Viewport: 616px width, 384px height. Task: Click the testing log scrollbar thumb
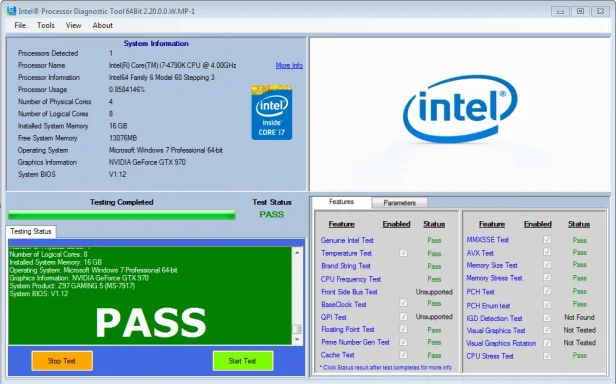tap(297, 329)
